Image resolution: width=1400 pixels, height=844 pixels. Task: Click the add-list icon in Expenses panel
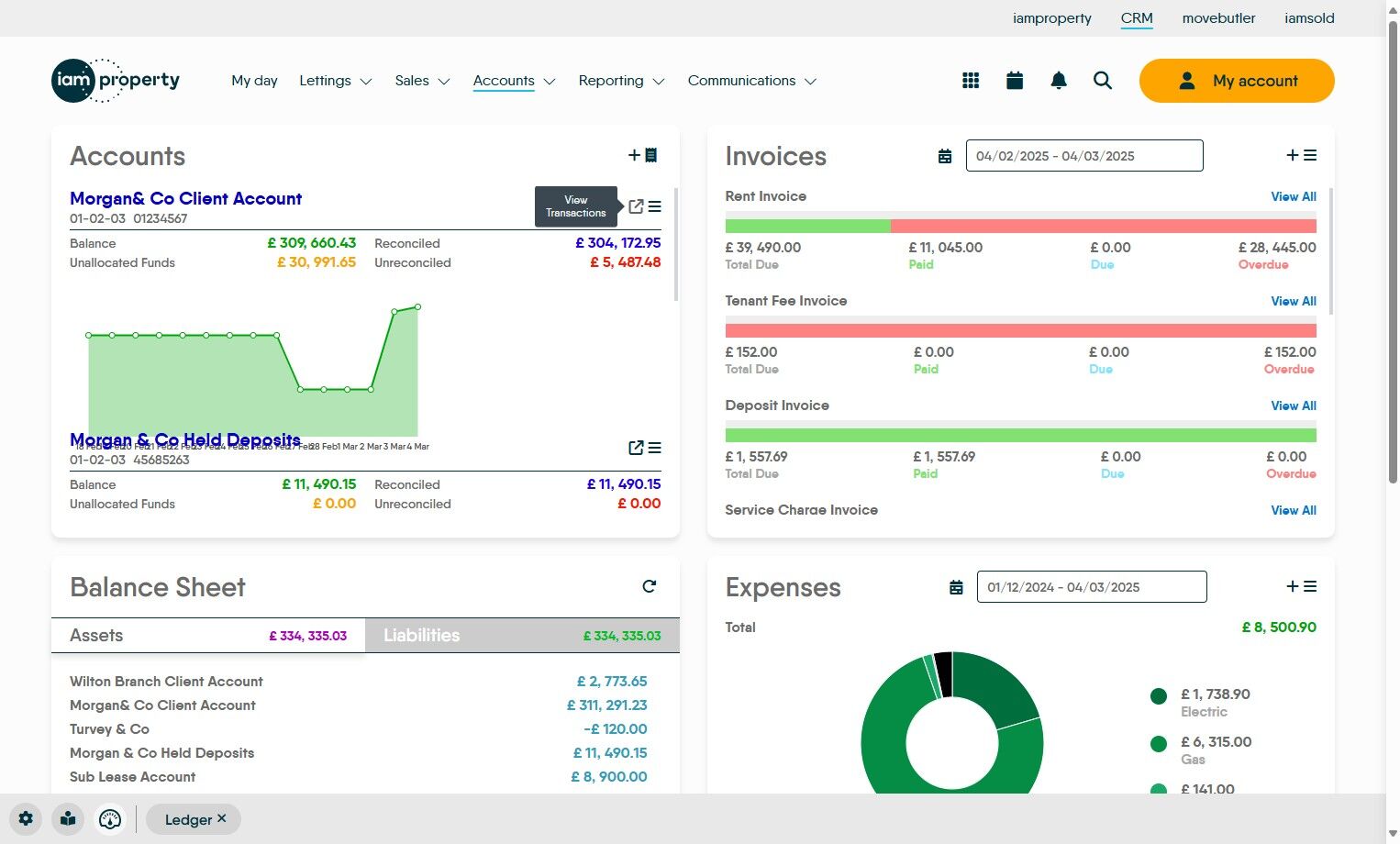click(1301, 586)
